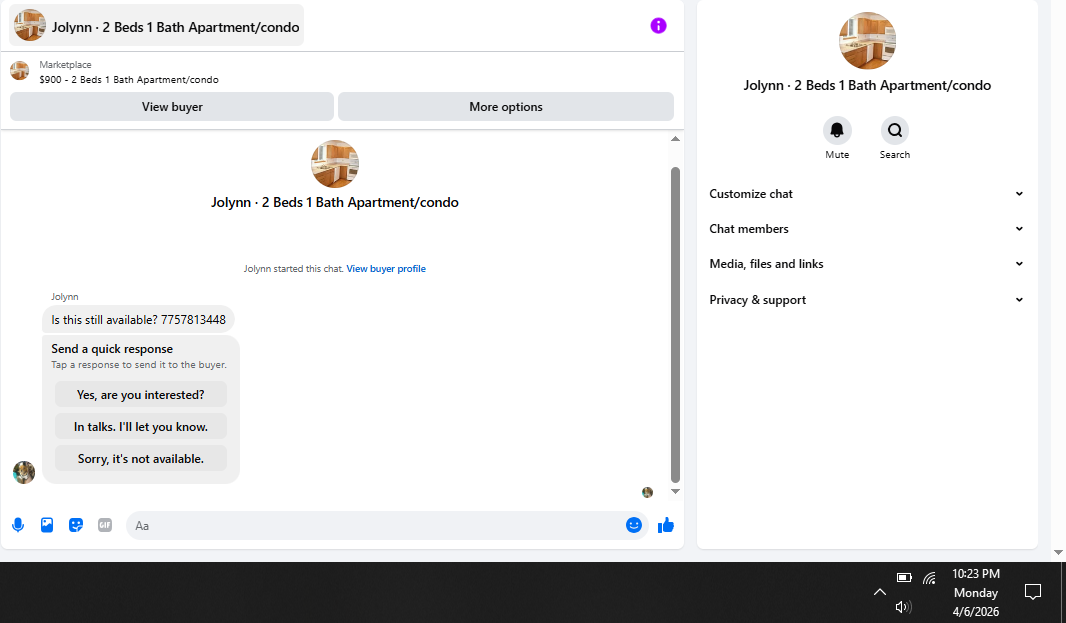This screenshot has width=1066, height=623.
Task: Click the header listing thumbnail next to Jolynn
Action: pos(29,26)
